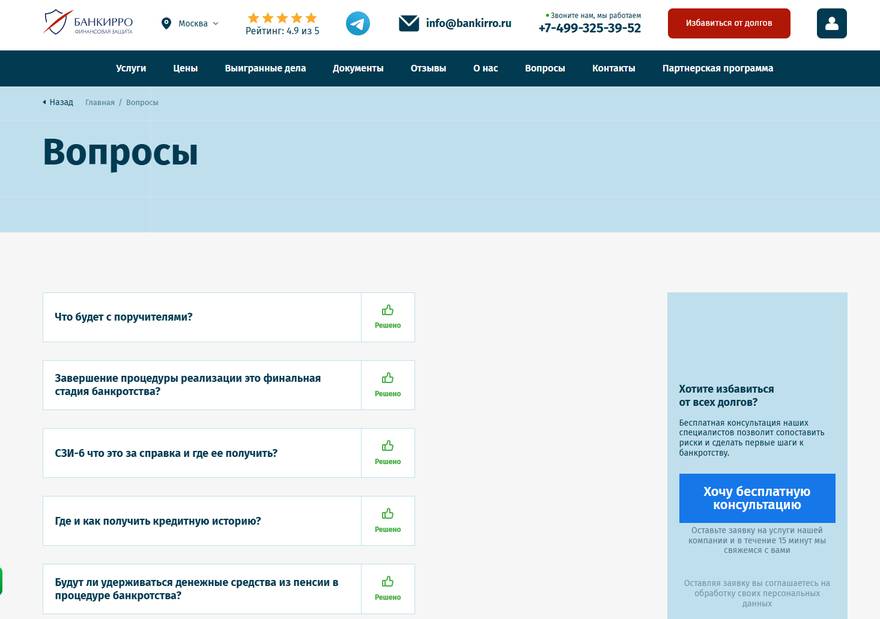
Task: Click thumbs-up icon for СЗИ-6 question
Action: (x=387, y=446)
